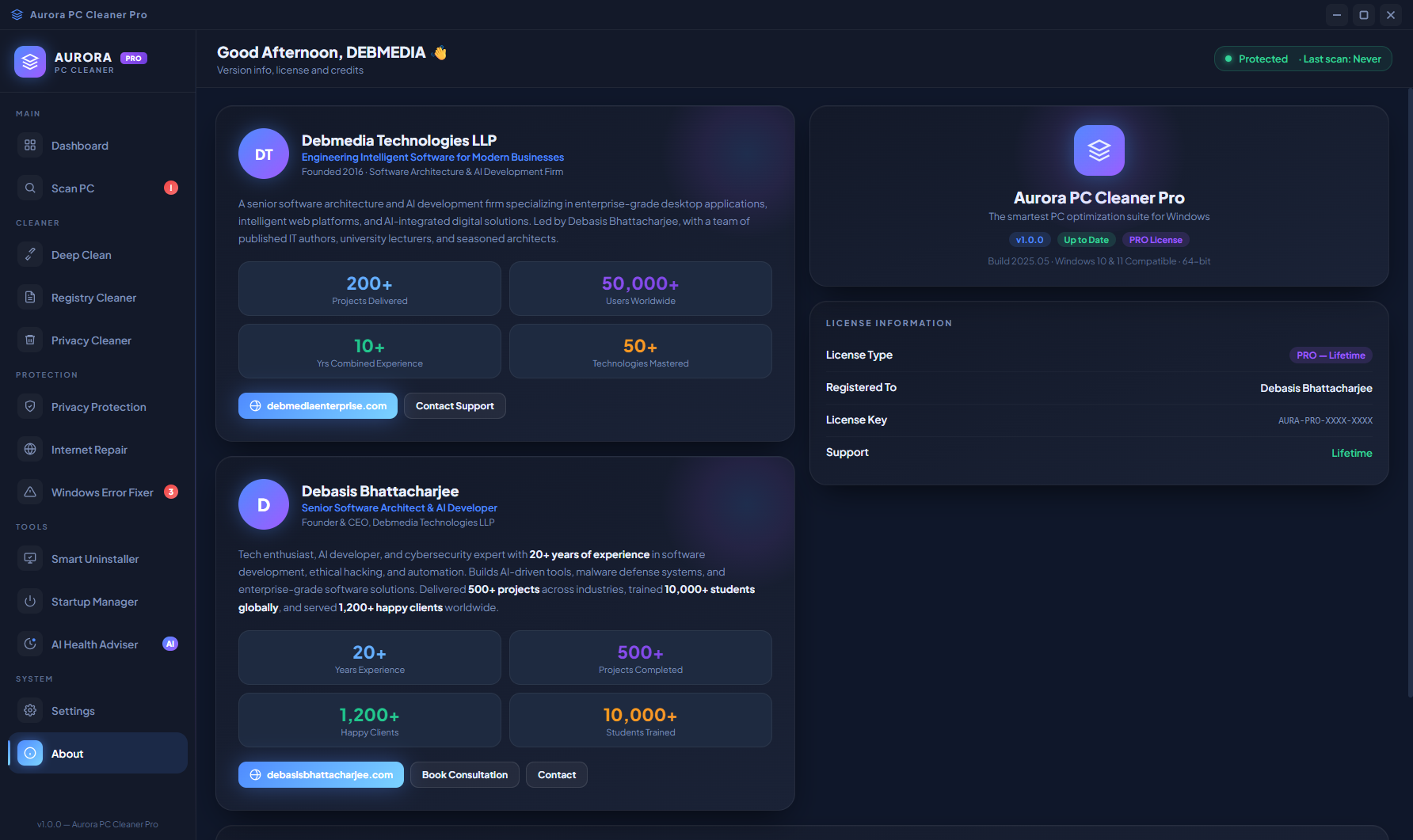The height and width of the screenshot is (840, 1413).
Task: Click the 10,000+ Students Trained stat card
Action: point(640,720)
